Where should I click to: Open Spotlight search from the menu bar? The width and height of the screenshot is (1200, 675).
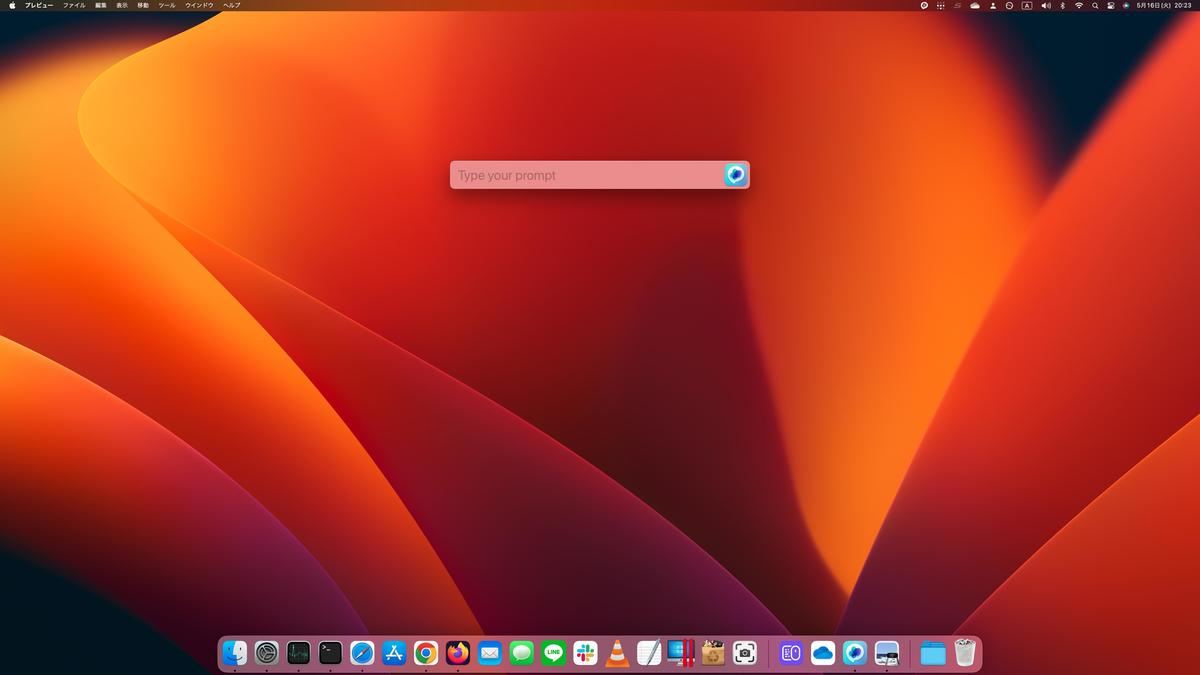click(x=1095, y=5)
